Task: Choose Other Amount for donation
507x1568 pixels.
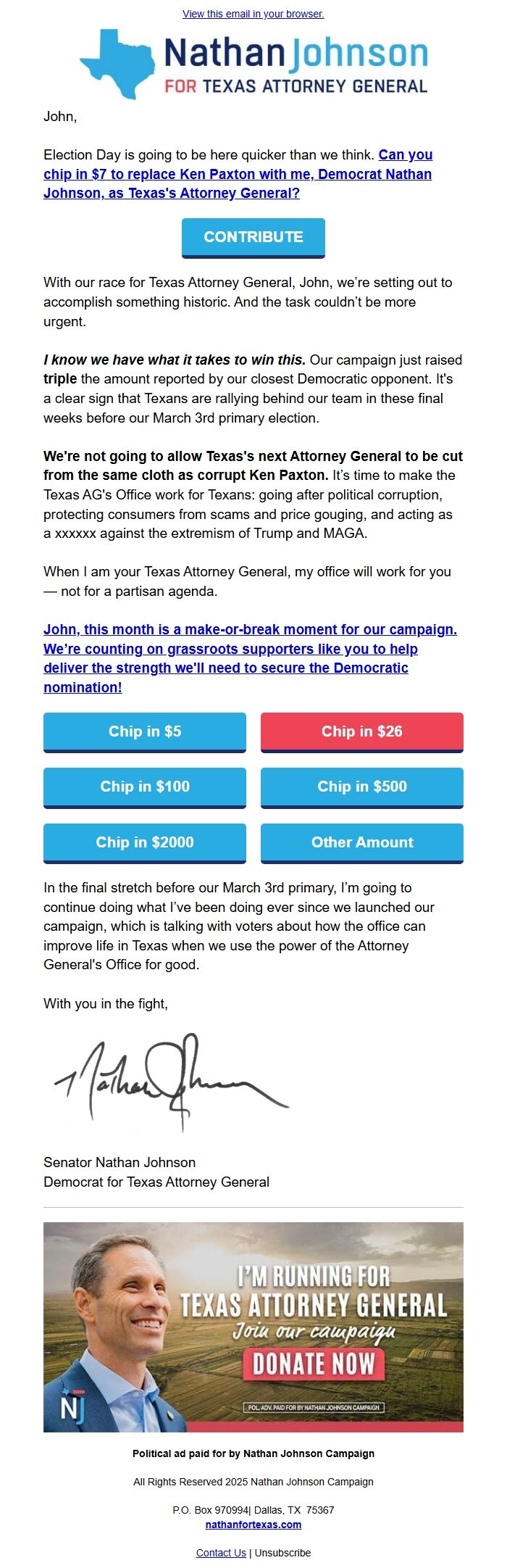Action: tap(361, 843)
